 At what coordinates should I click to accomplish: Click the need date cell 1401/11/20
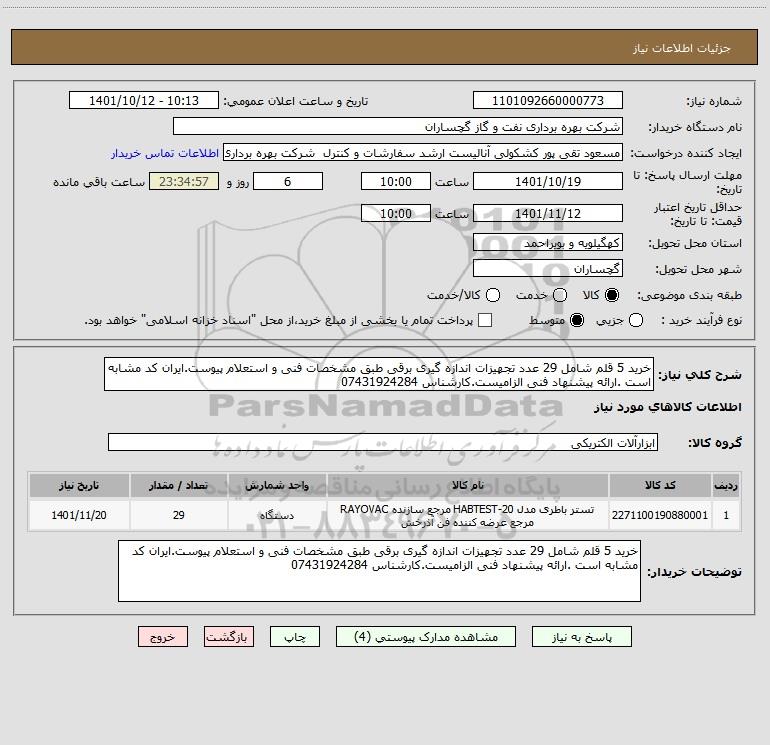click(79, 515)
